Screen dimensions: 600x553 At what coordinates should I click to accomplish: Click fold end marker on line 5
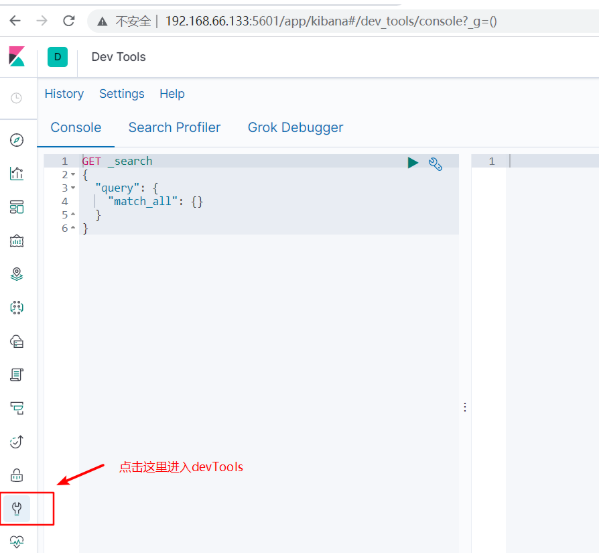click(73, 215)
